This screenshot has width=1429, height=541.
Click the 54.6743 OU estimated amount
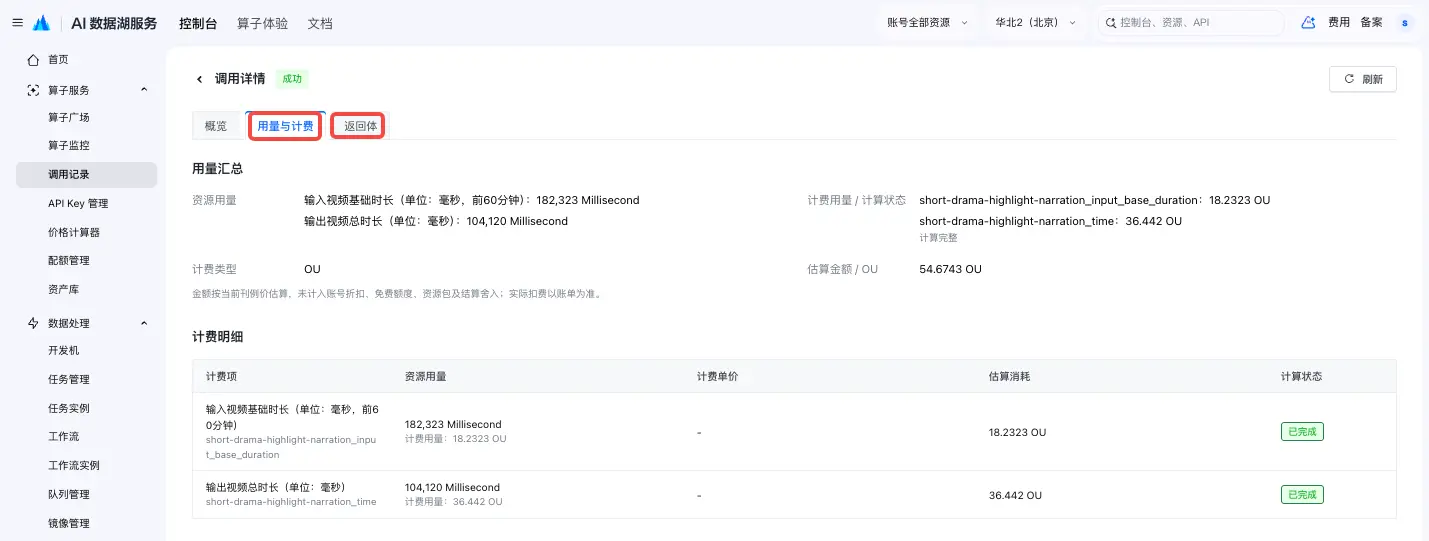950,270
